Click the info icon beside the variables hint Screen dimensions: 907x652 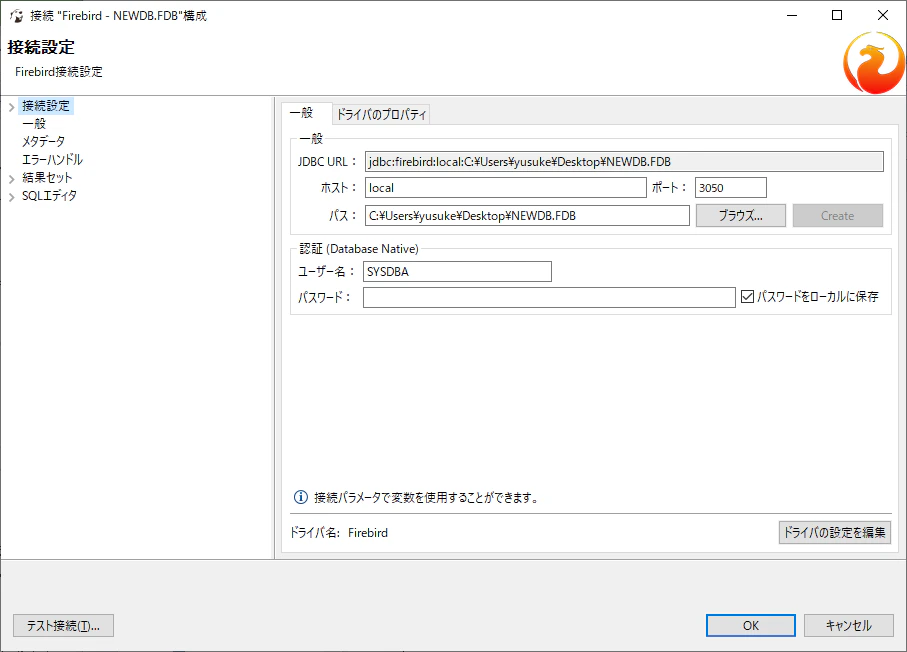coord(301,497)
